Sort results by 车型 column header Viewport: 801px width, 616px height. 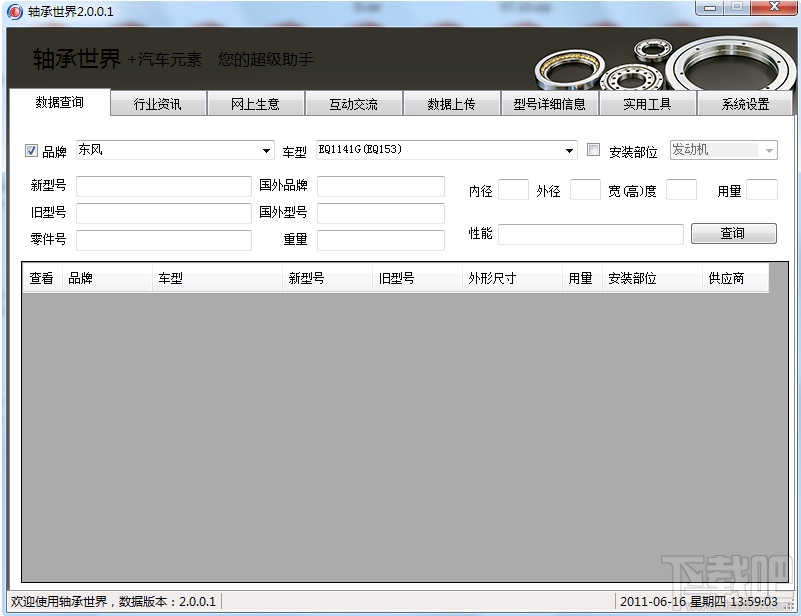[218, 278]
